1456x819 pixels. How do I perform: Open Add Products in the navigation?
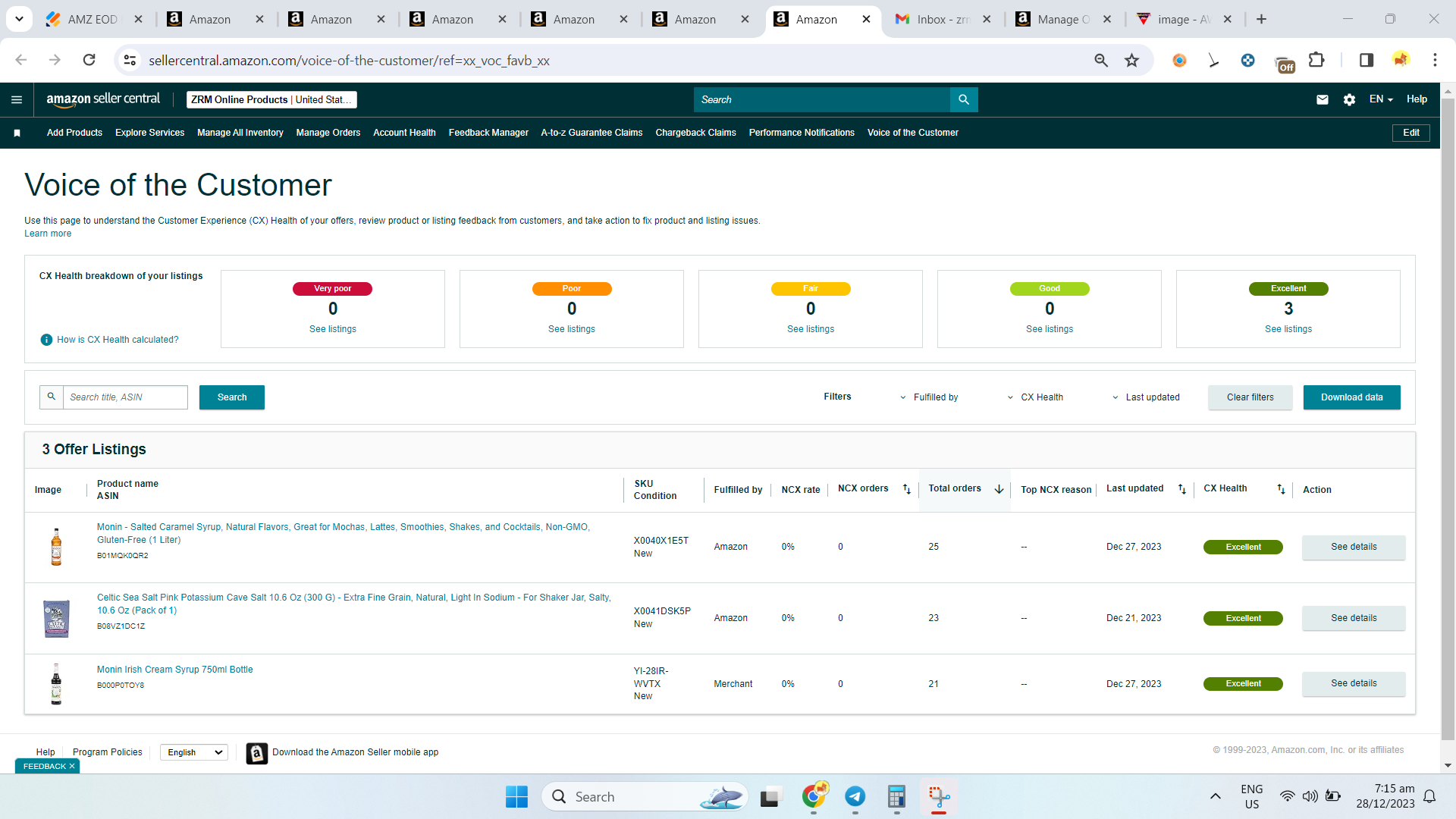point(74,133)
